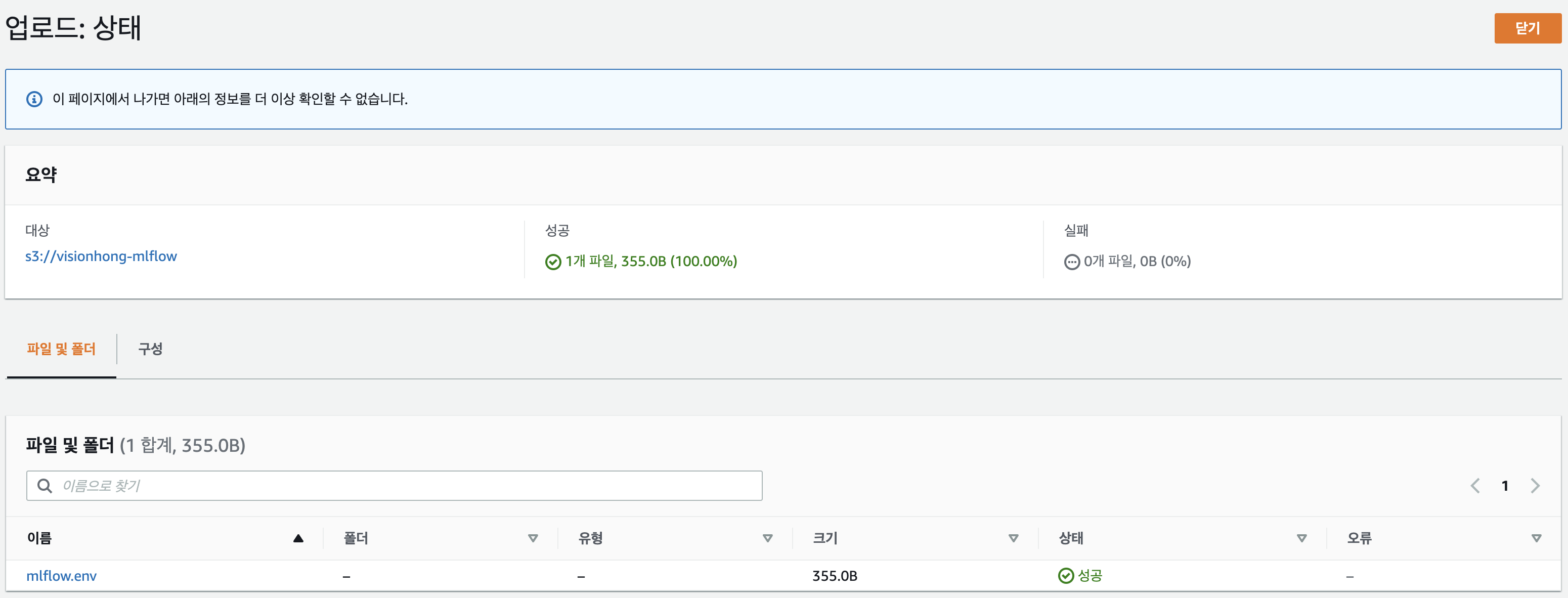
Task: Click the success icon in mlflow.env row
Action: click(x=1065, y=575)
